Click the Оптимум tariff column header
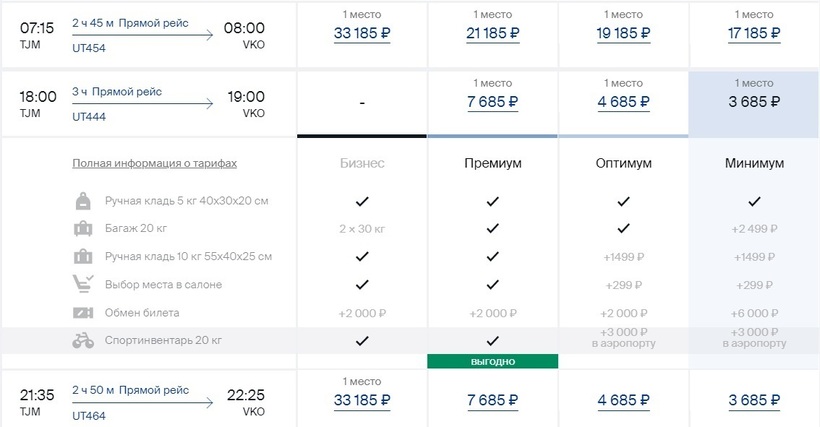Viewport: 820px width, 427px height. (623, 164)
